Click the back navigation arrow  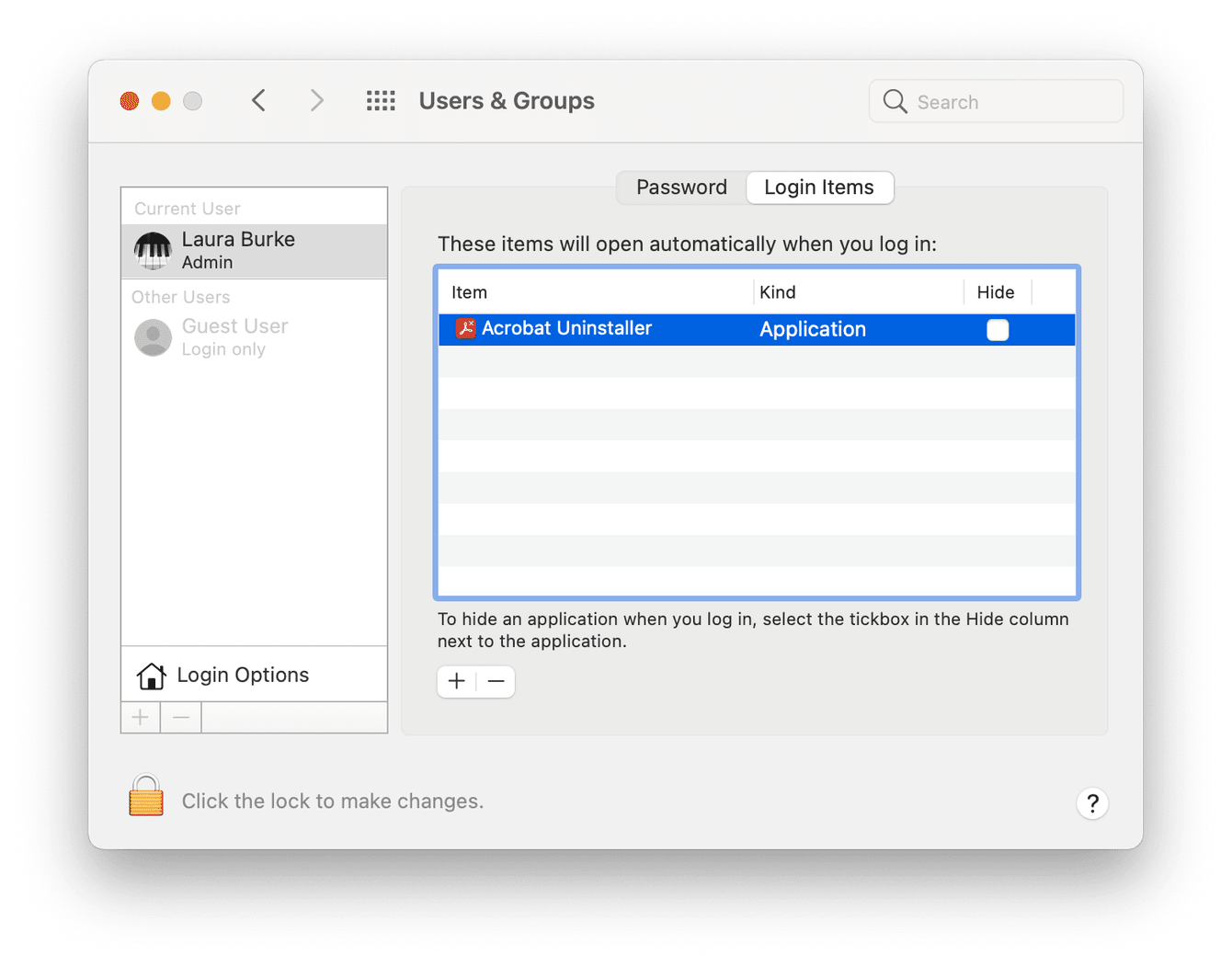pyautogui.click(x=258, y=101)
